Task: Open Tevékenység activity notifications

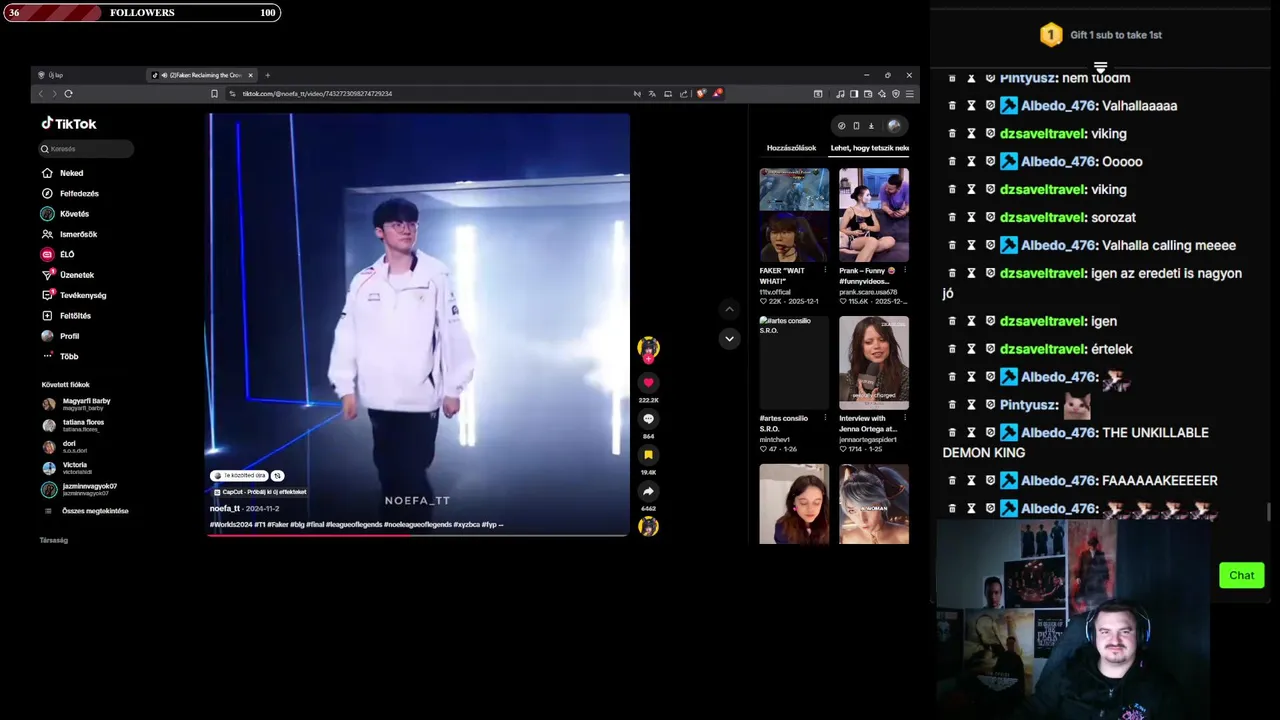Action: coord(73,295)
